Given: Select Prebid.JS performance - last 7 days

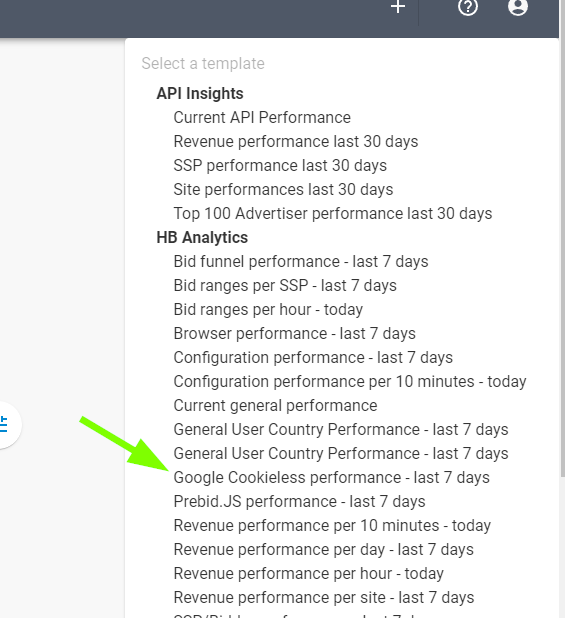Looking at the screenshot, I should coord(299,502).
